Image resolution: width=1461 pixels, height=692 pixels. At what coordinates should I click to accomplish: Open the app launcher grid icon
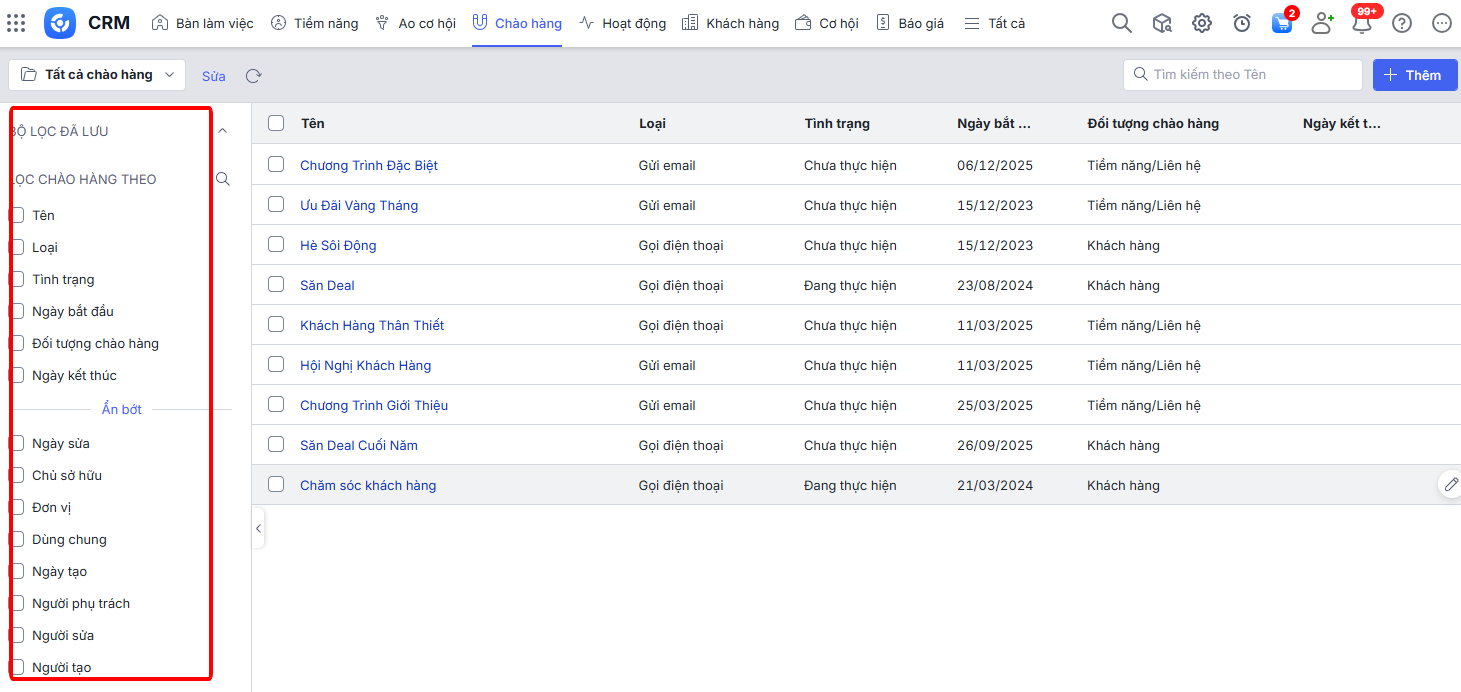click(x=16, y=23)
